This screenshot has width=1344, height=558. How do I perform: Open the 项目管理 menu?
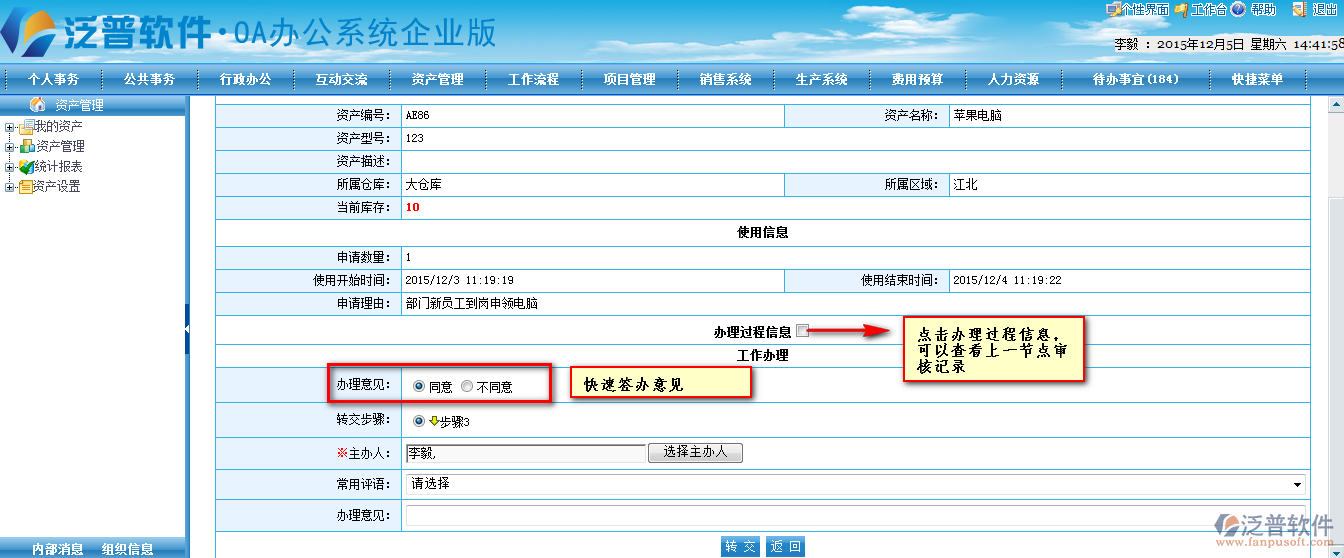629,79
